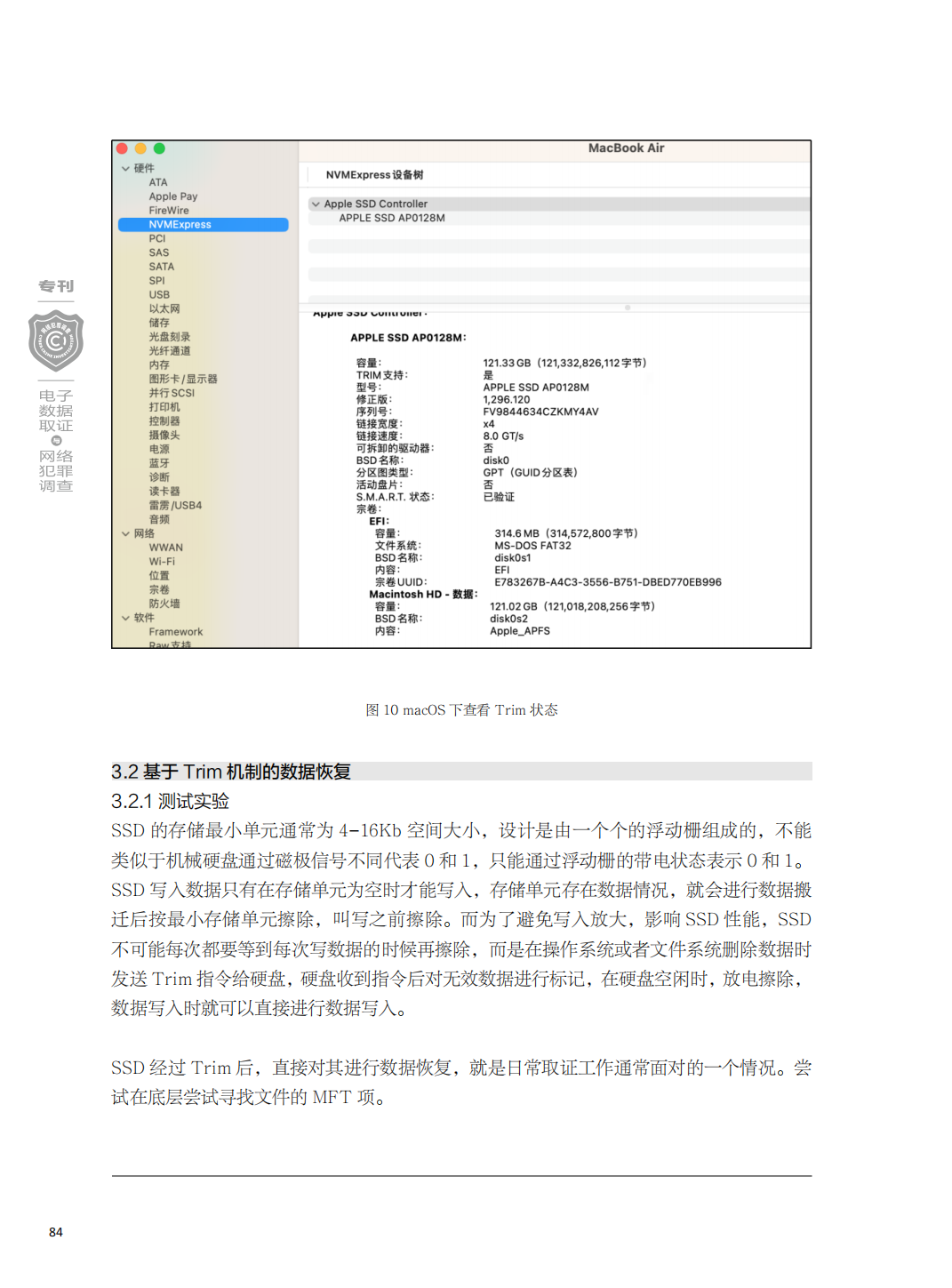Click the MacBook Air window title
This screenshot has width=952, height=1288.
pyautogui.click(x=627, y=148)
